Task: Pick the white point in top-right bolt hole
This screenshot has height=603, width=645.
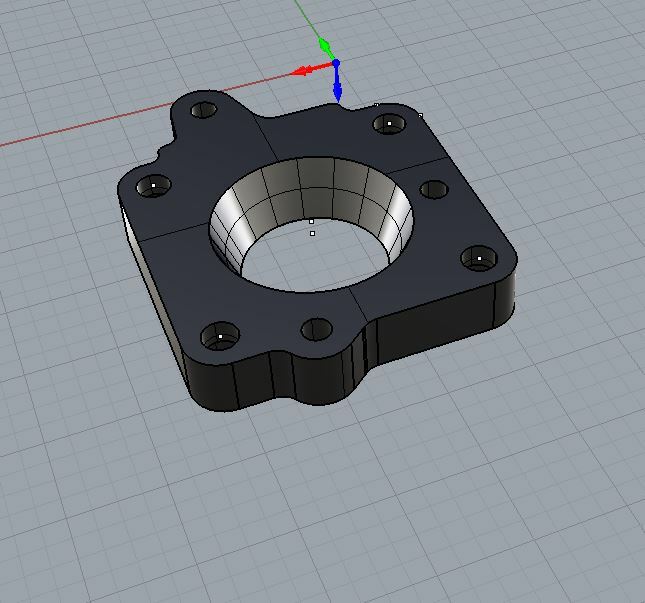Action: [388, 123]
